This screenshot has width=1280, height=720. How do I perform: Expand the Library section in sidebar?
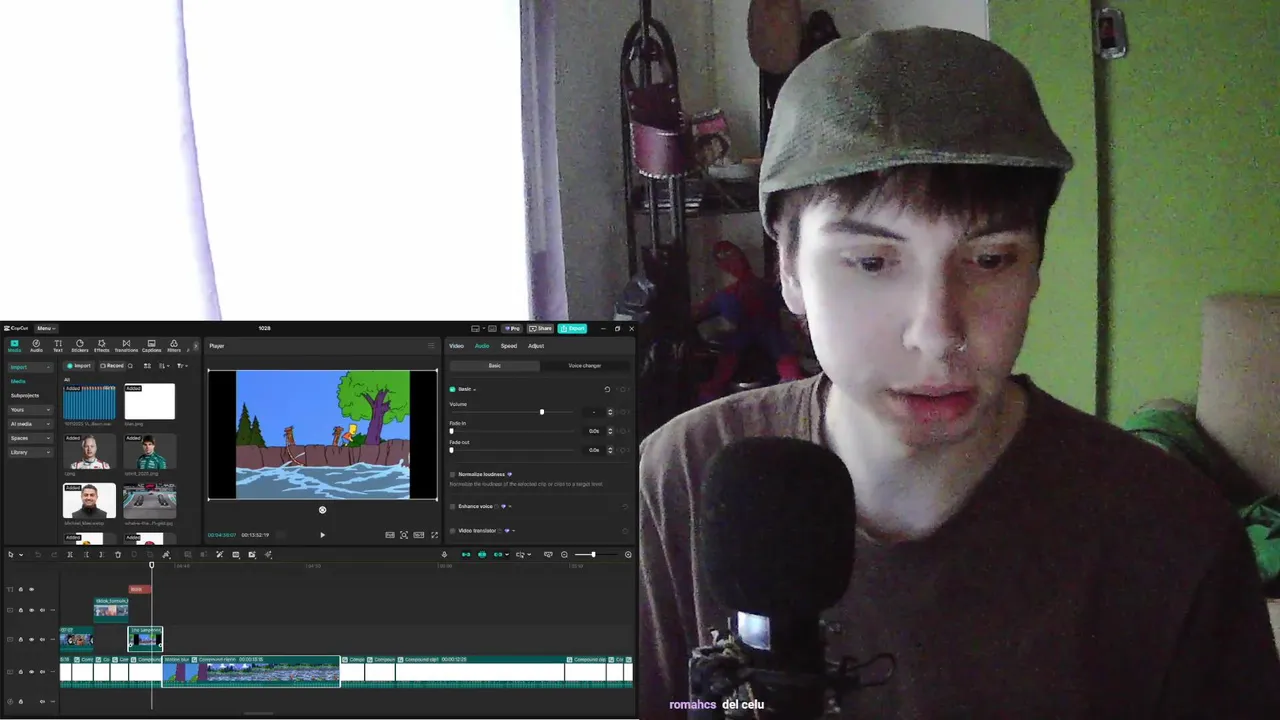[30, 452]
